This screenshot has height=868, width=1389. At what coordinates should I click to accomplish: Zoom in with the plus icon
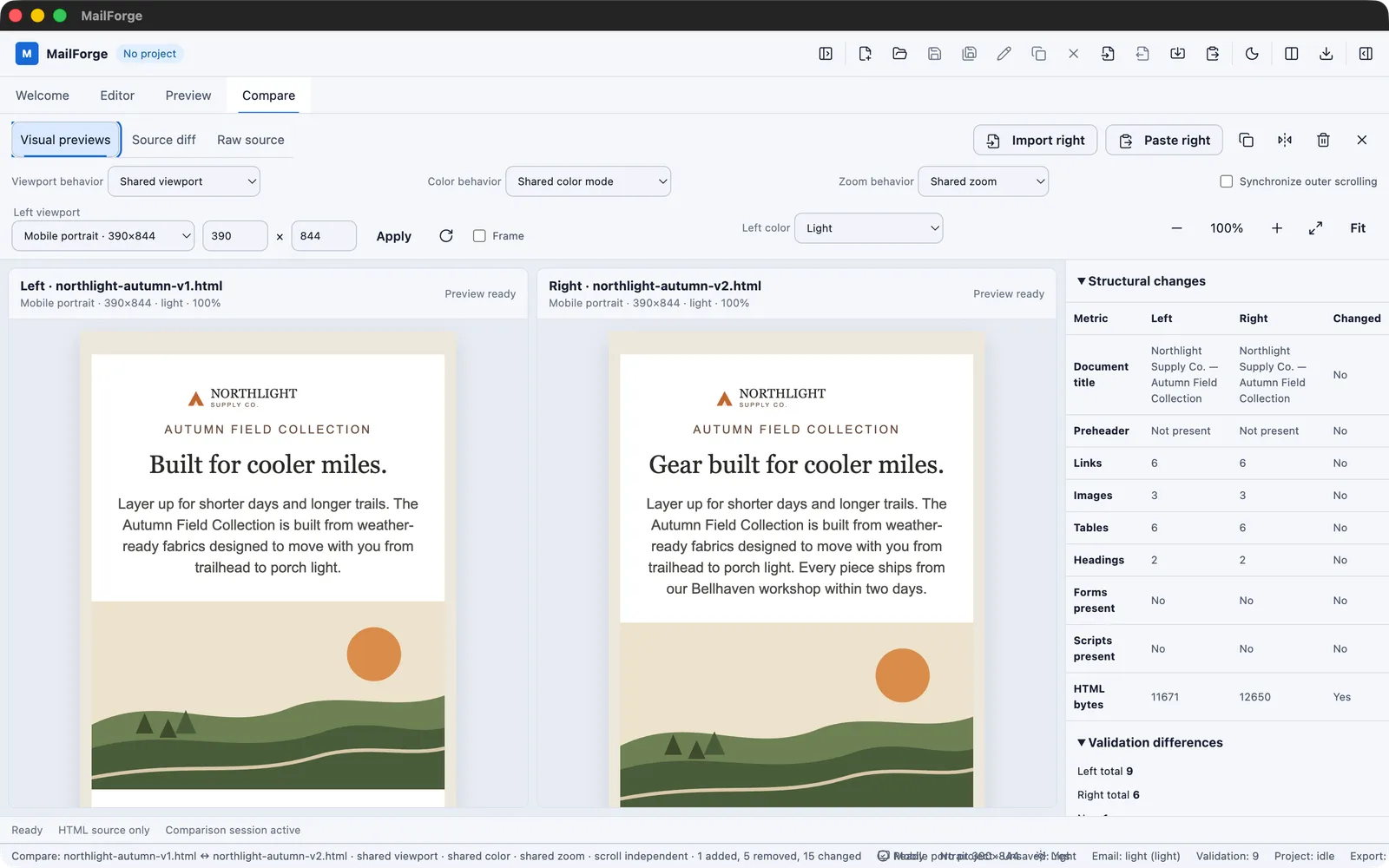[1277, 228]
